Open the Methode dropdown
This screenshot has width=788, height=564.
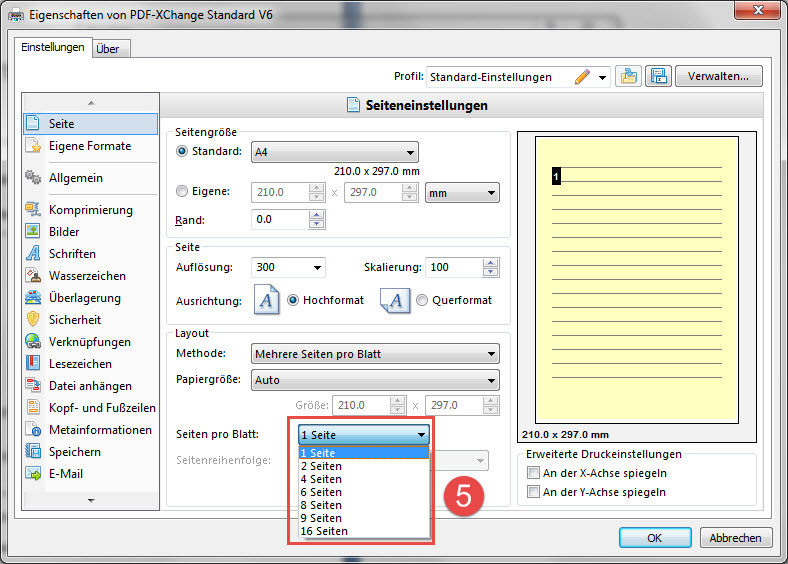pyautogui.click(x=375, y=354)
